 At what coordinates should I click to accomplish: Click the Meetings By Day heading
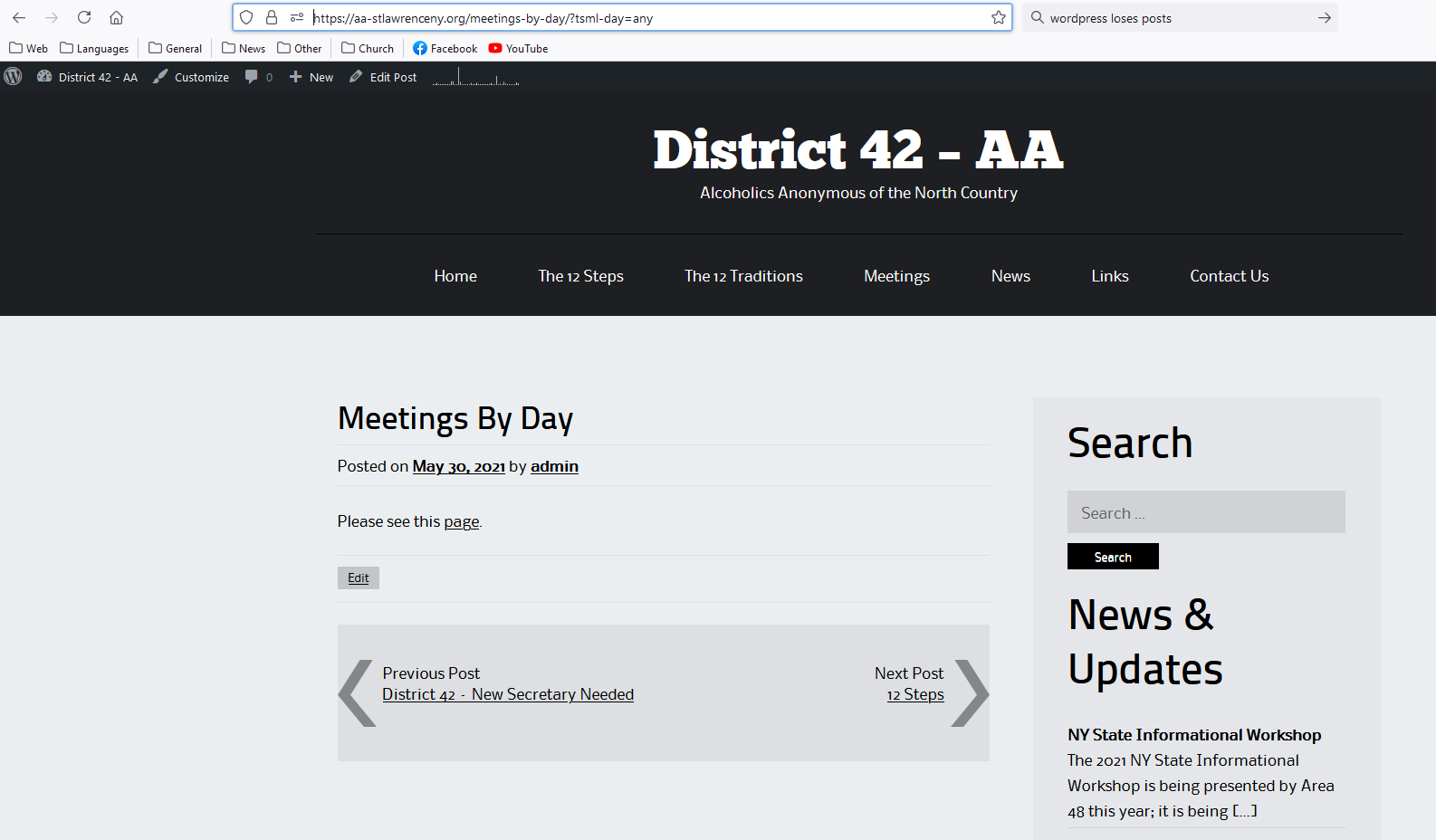[x=455, y=419]
